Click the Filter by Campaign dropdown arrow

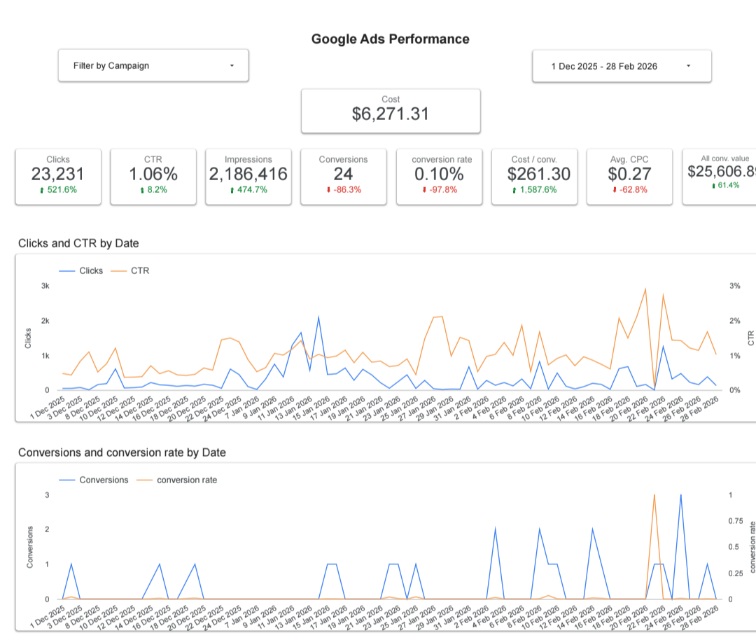232,66
